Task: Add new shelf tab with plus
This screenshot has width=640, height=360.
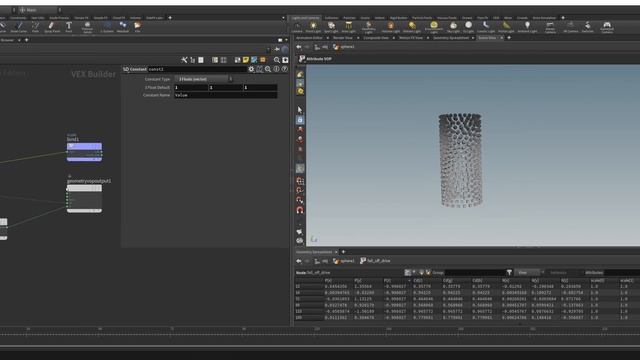Action: pos(563,18)
